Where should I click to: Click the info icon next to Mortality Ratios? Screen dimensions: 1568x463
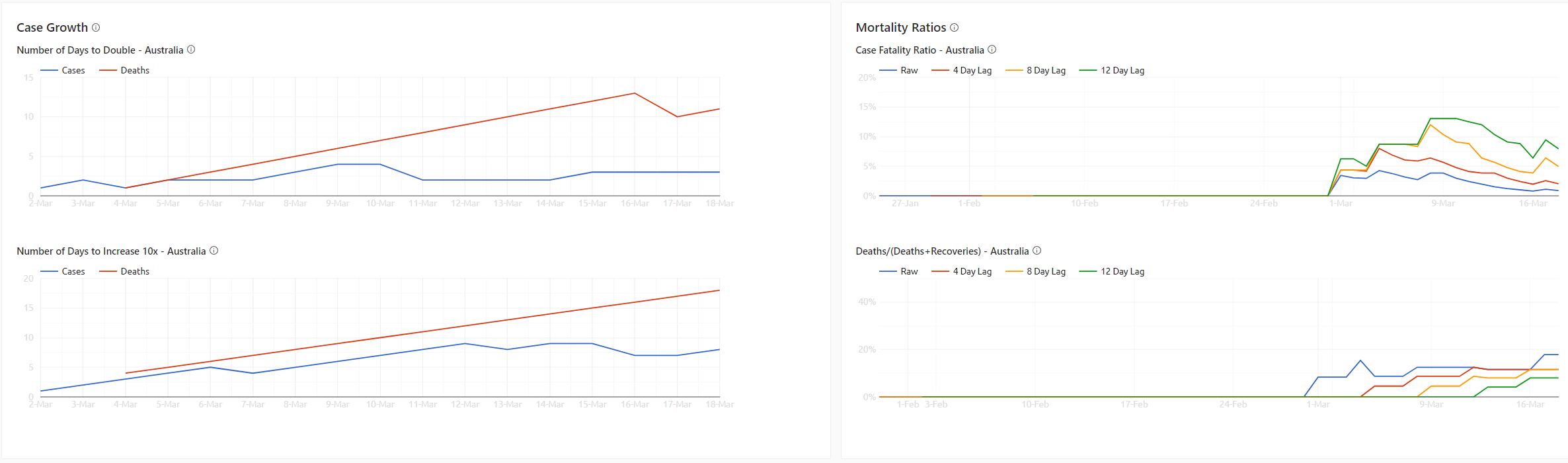(954, 28)
